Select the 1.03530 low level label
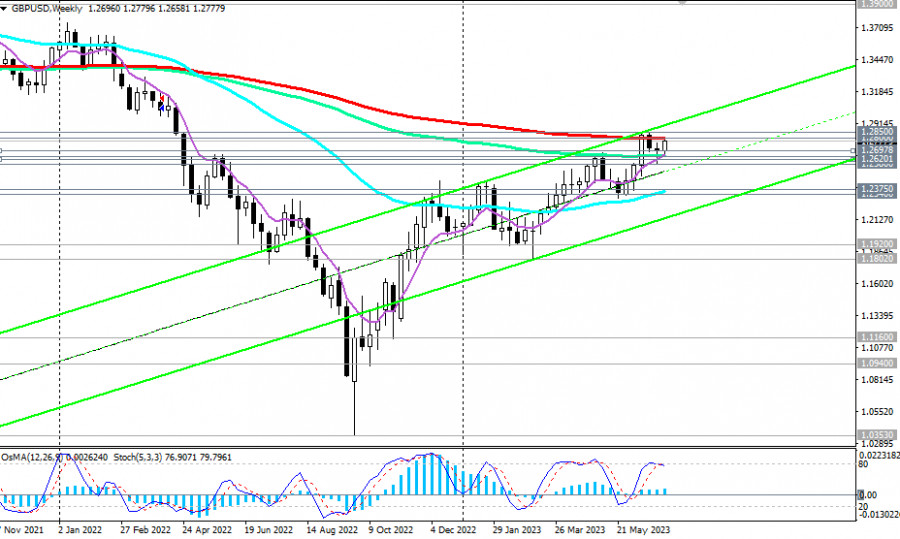 coord(876,435)
